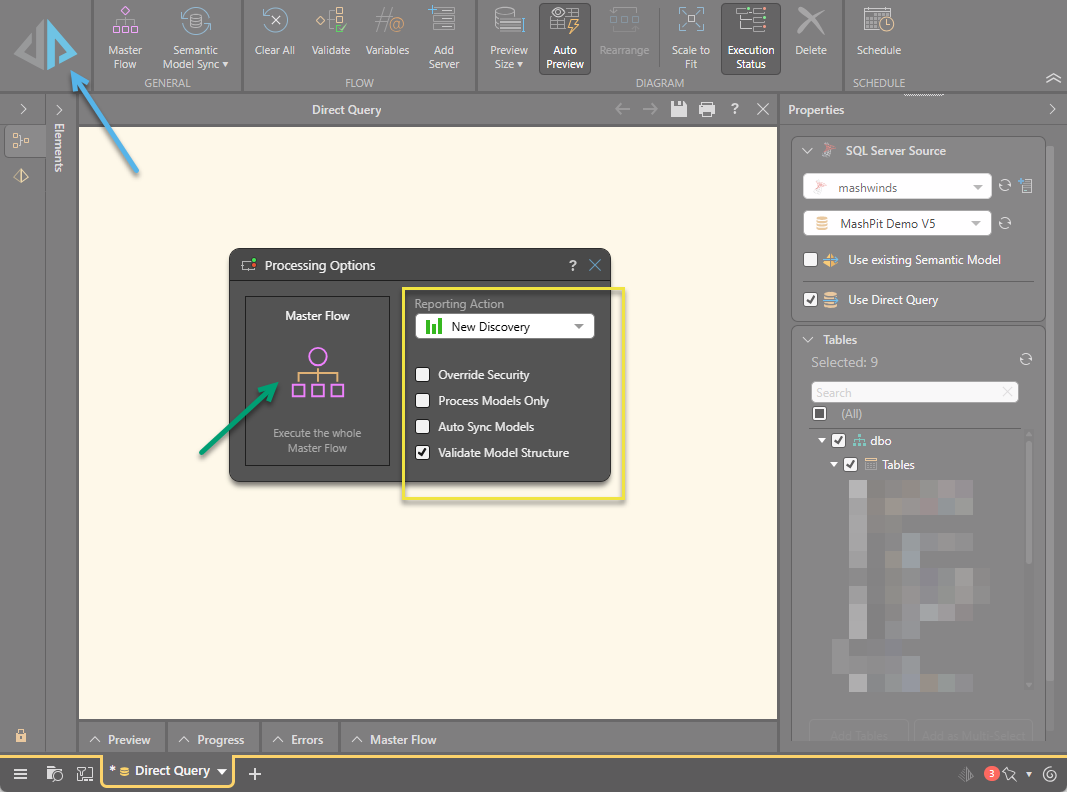Screen dimensions: 1067x792
Task: Disable the Use Direct Query checkbox
Action: (811, 300)
